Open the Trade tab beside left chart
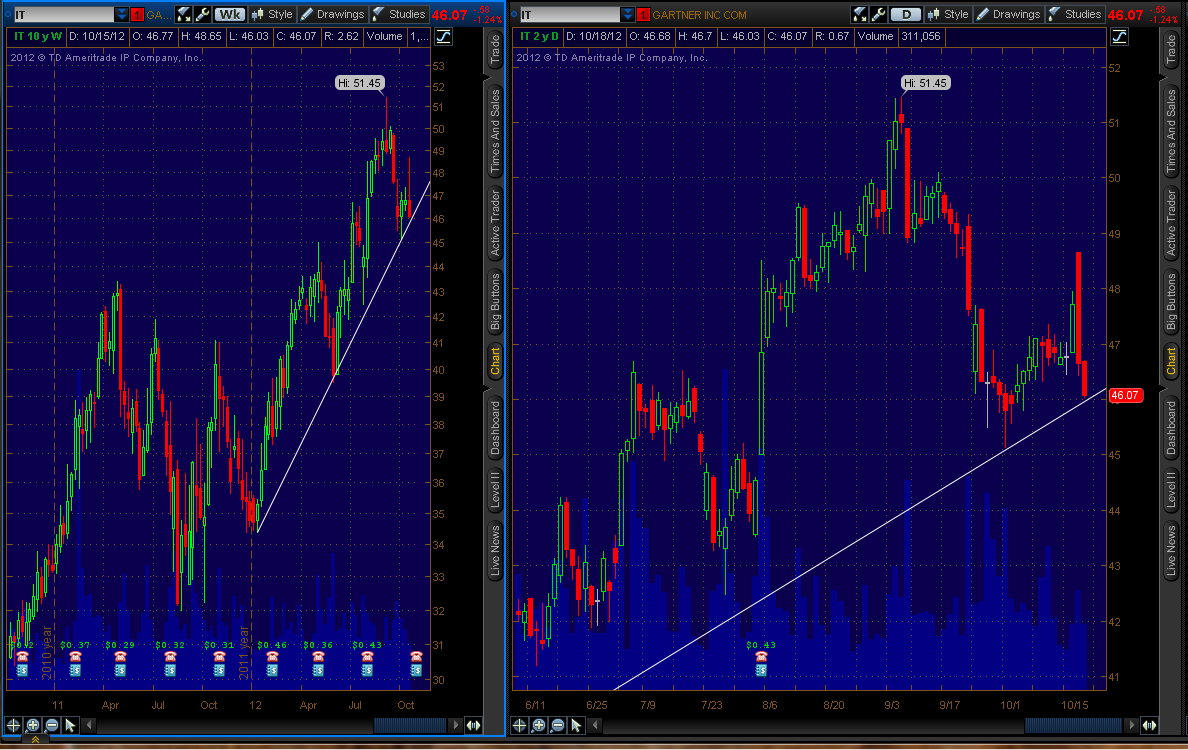This screenshot has height=750, width=1188. tap(494, 51)
